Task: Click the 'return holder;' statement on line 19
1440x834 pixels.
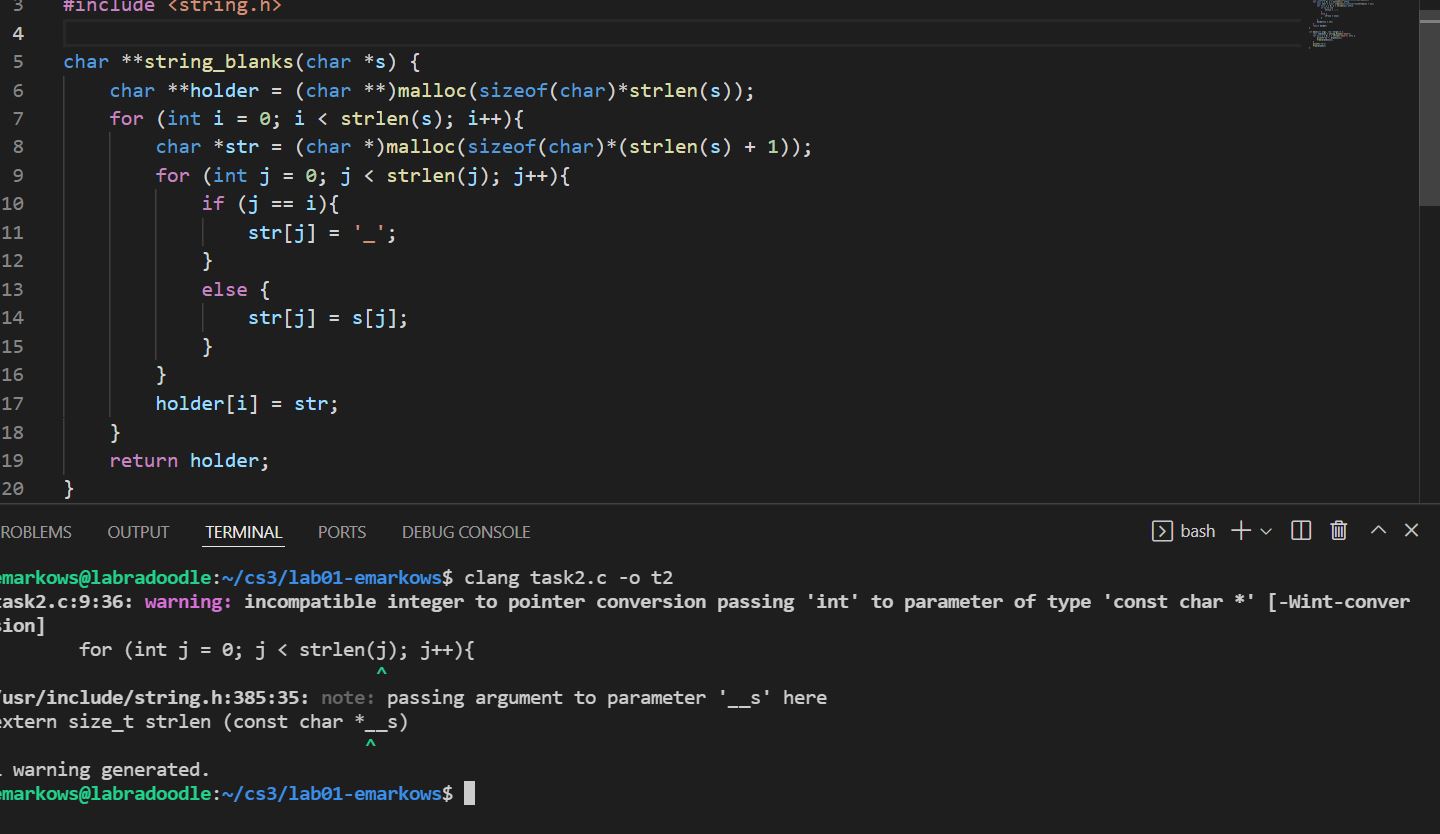Action: 189,461
